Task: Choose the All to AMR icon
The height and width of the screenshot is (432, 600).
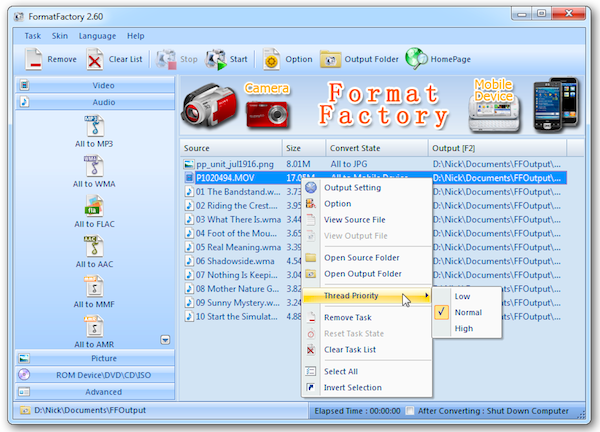Action: click(94, 326)
